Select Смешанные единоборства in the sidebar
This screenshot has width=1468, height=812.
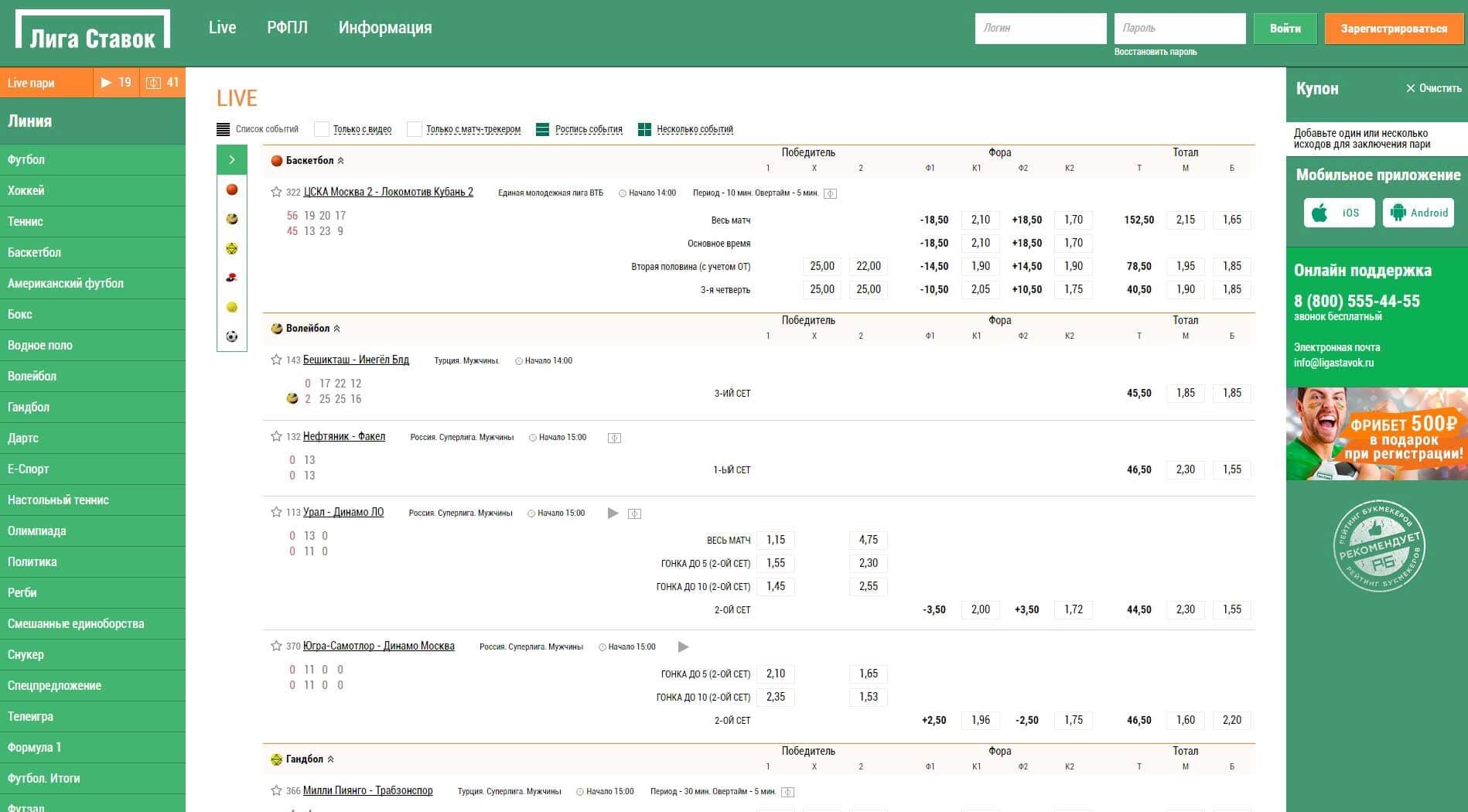pos(93,623)
